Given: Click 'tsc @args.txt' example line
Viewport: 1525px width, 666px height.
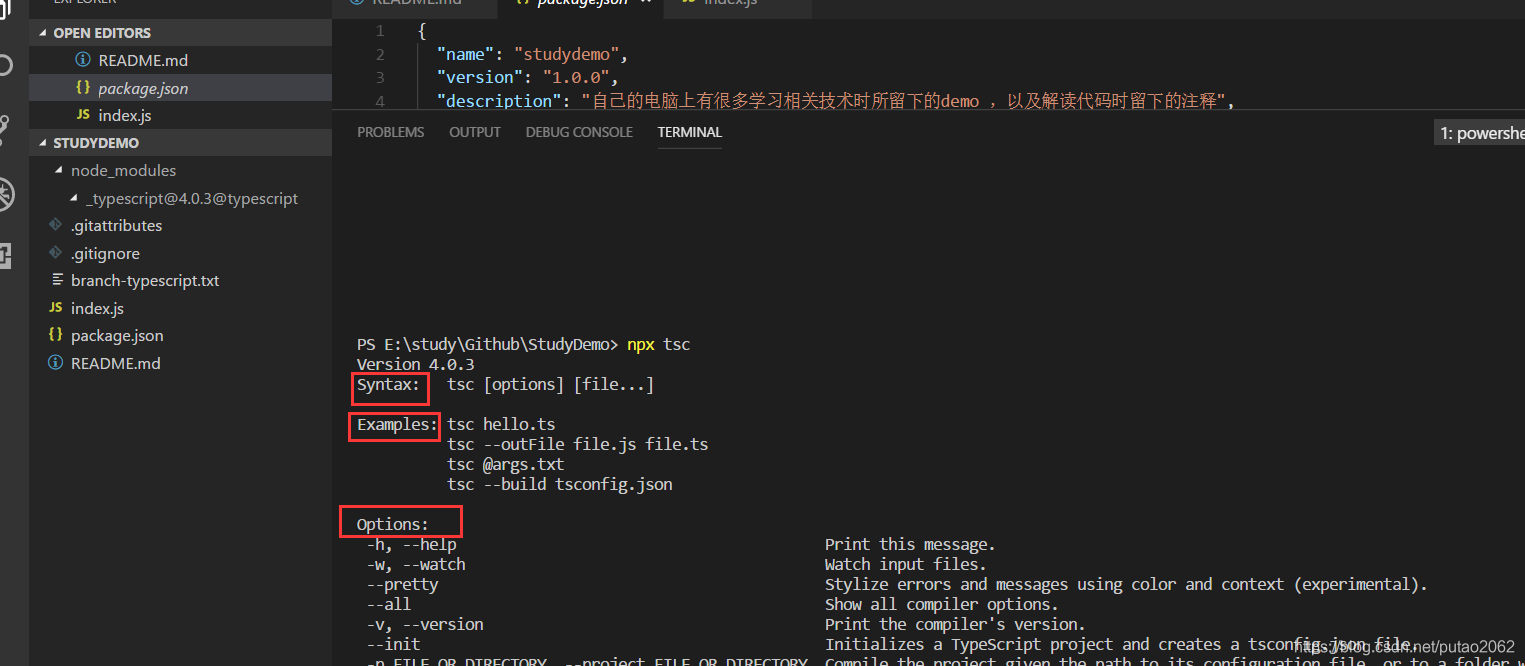Looking at the screenshot, I should point(505,465).
